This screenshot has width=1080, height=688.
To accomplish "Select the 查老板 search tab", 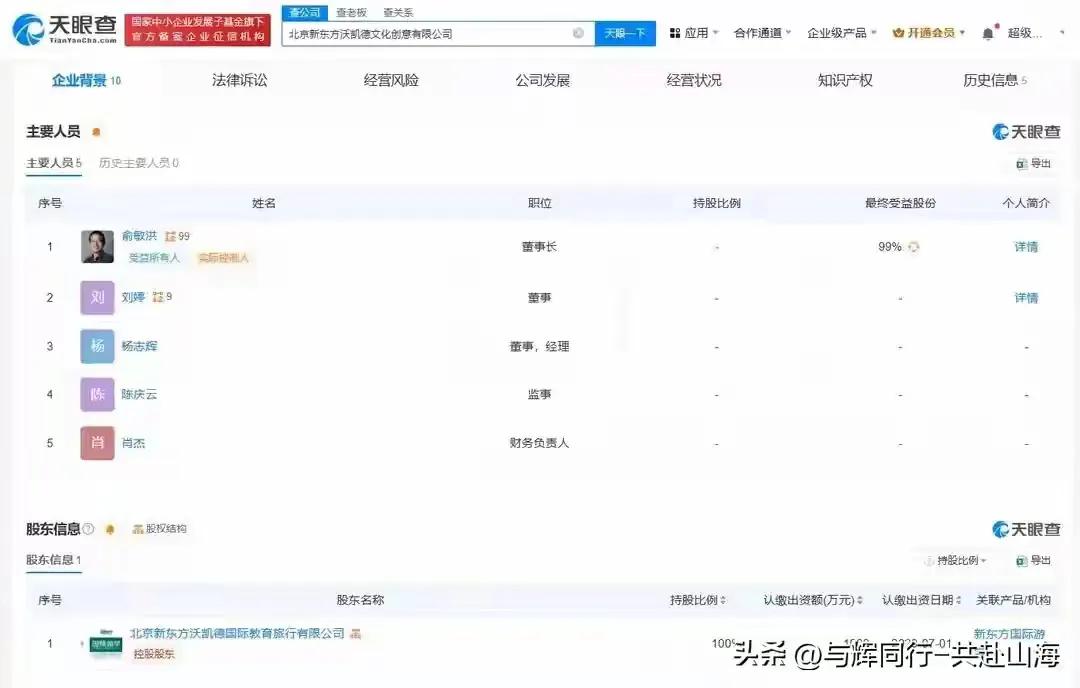I will pyautogui.click(x=351, y=12).
